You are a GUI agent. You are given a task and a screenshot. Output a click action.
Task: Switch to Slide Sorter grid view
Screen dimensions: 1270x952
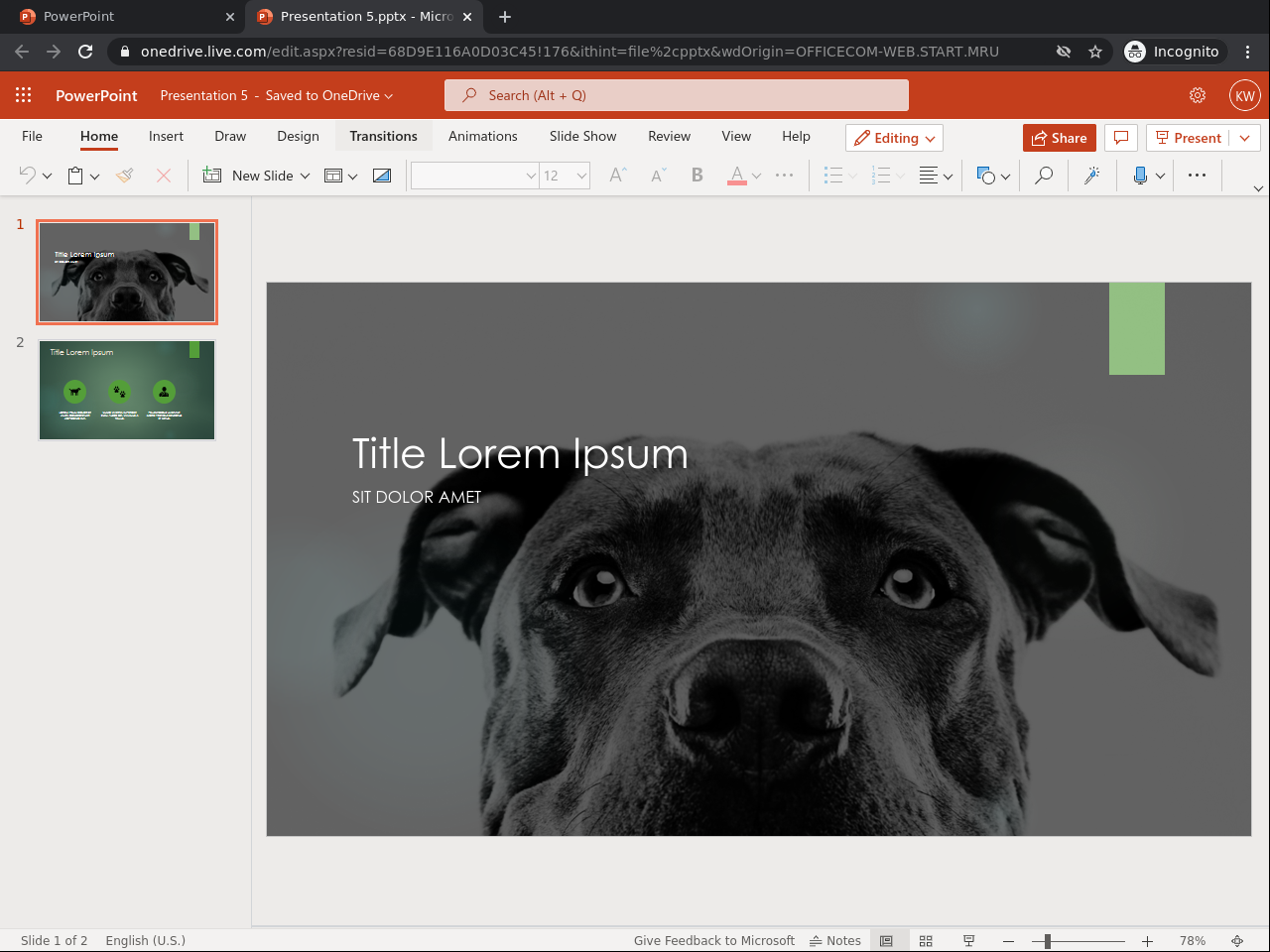click(x=926, y=940)
